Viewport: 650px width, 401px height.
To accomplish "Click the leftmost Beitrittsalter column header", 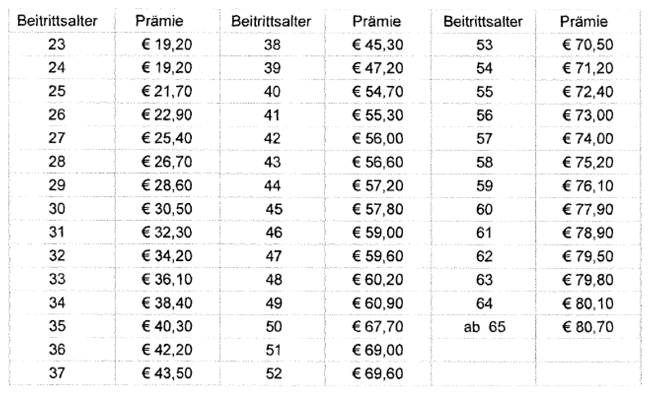I will coord(56,21).
